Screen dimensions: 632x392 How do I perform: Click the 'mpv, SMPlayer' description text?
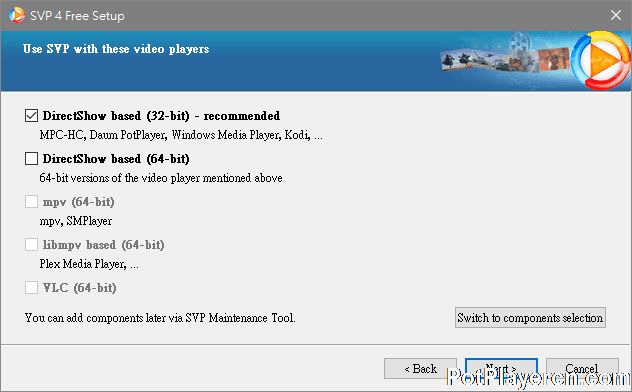76,221
